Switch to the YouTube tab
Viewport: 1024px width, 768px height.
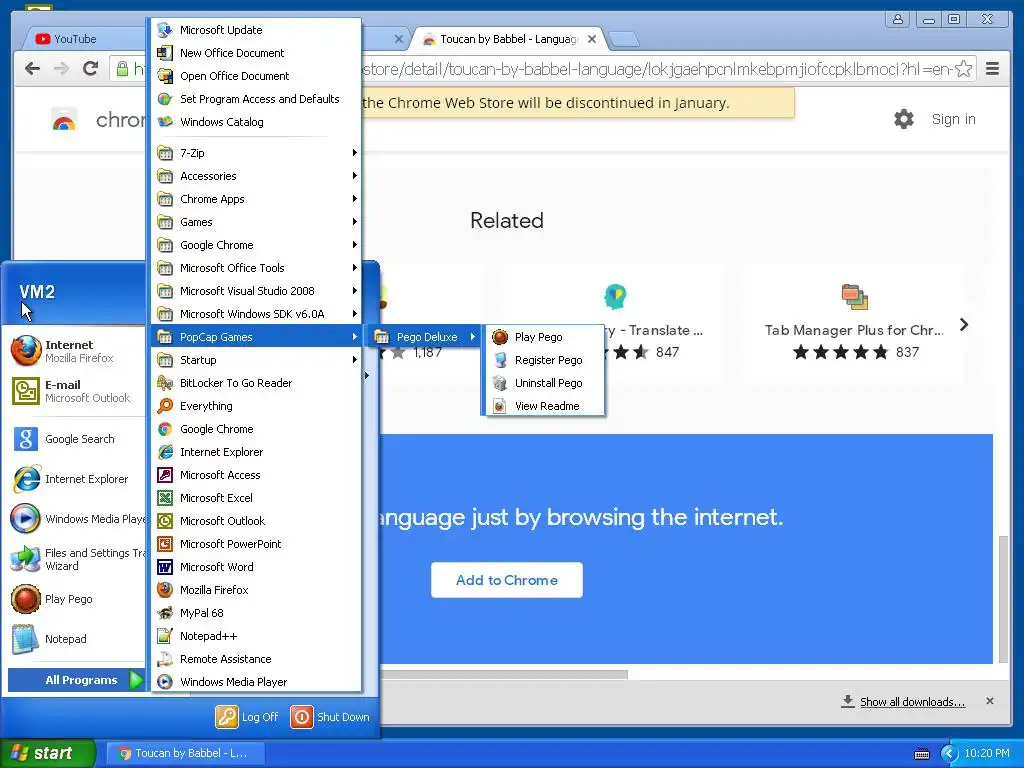[x=85, y=39]
